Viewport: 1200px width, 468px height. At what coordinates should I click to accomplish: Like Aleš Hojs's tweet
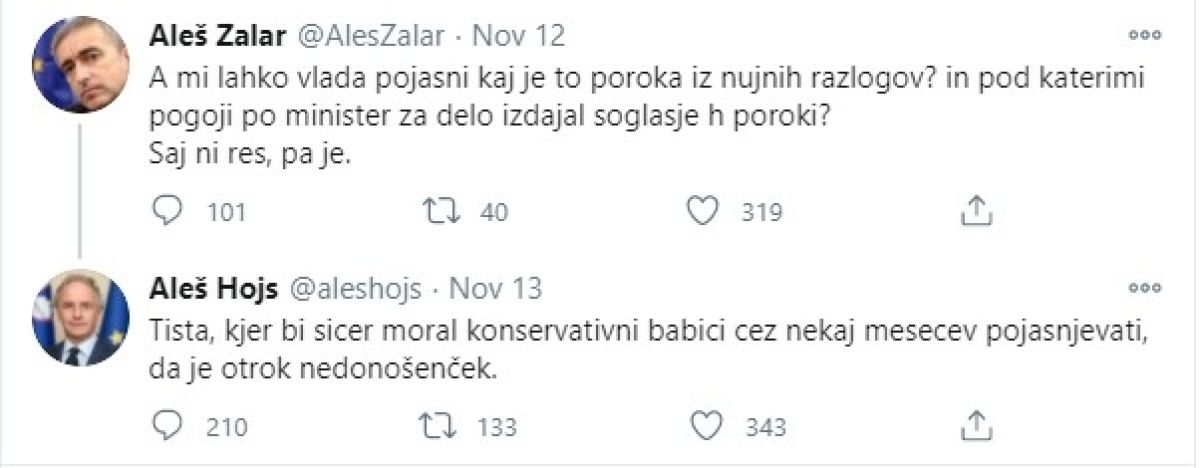[x=706, y=426]
